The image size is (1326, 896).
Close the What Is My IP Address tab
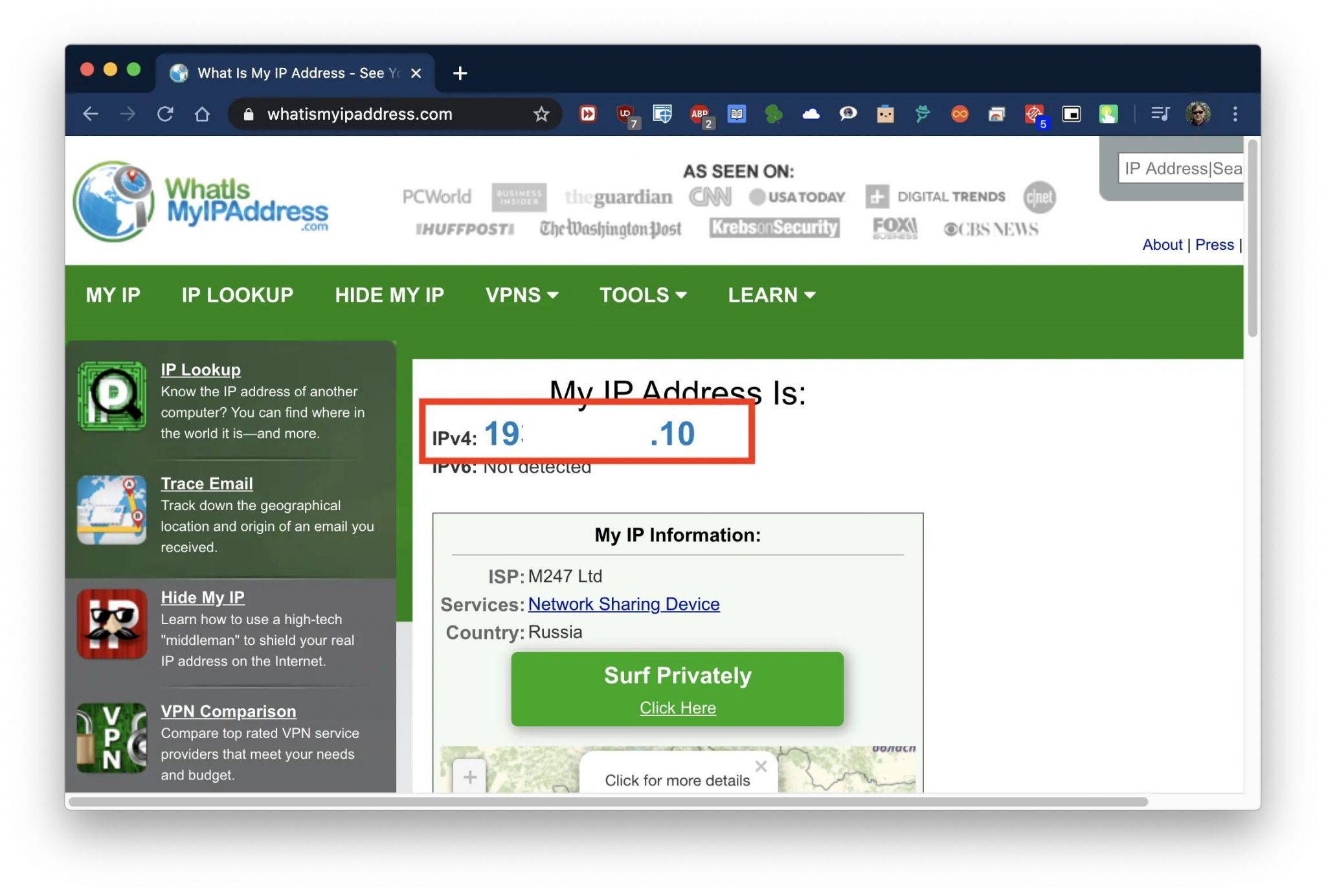pyautogui.click(x=416, y=73)
